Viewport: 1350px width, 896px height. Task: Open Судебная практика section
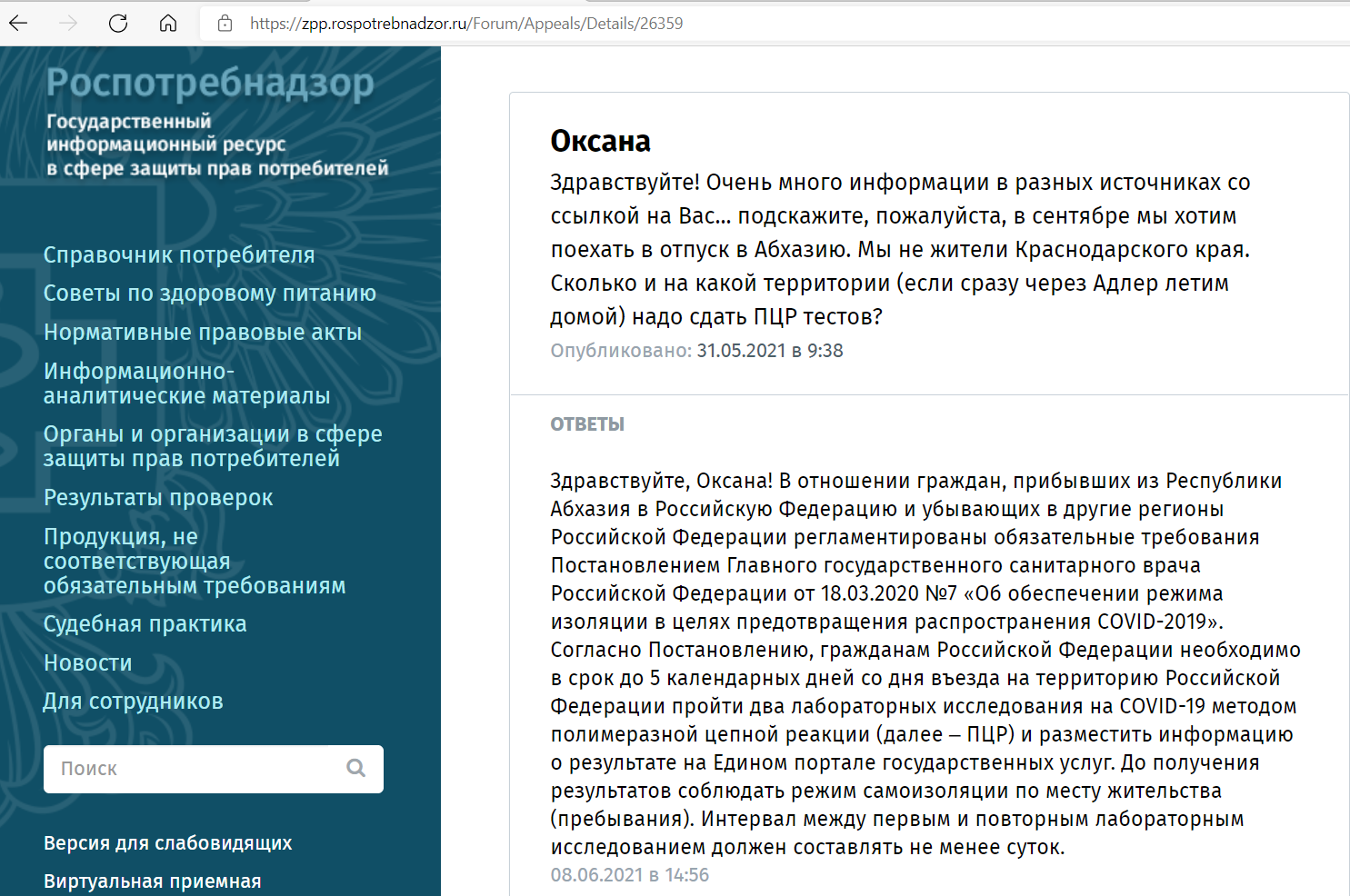(x=145, y=624)
